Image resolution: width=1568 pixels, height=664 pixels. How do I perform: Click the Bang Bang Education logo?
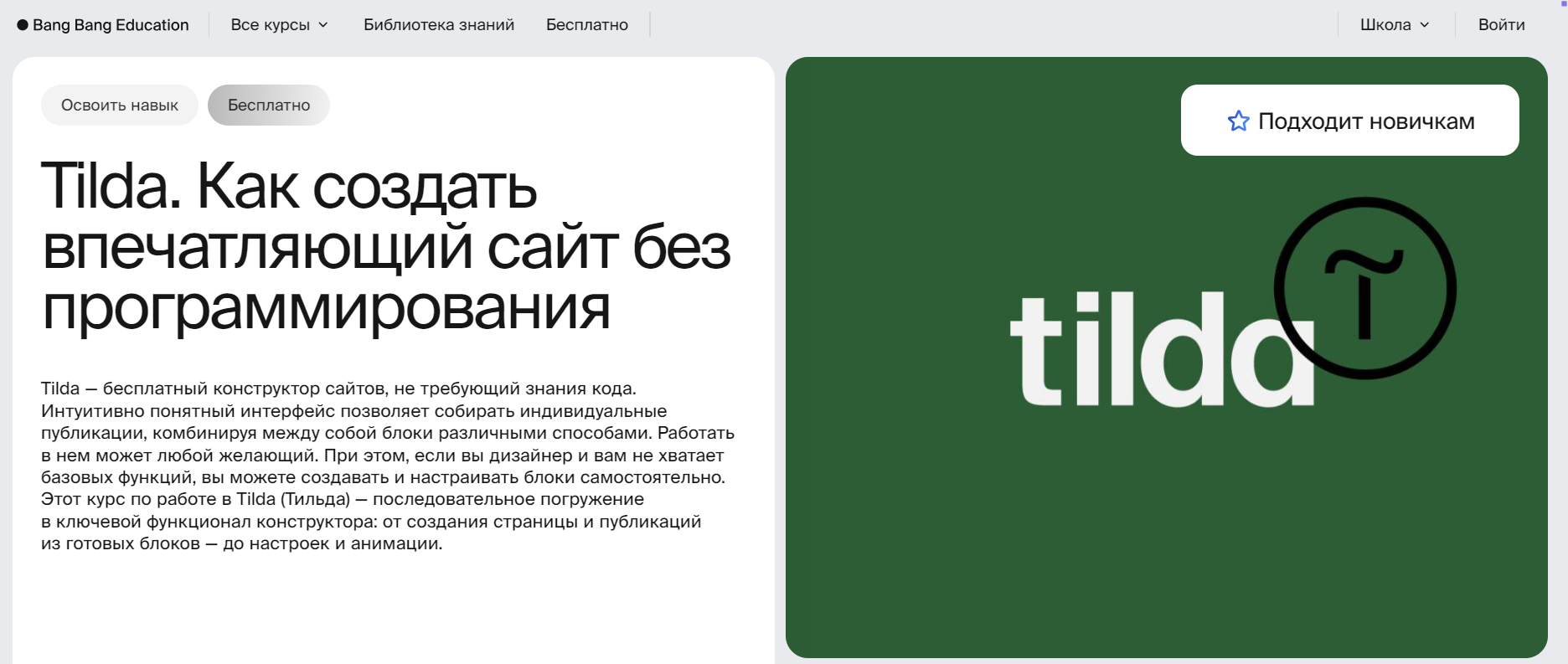point(103,25)
